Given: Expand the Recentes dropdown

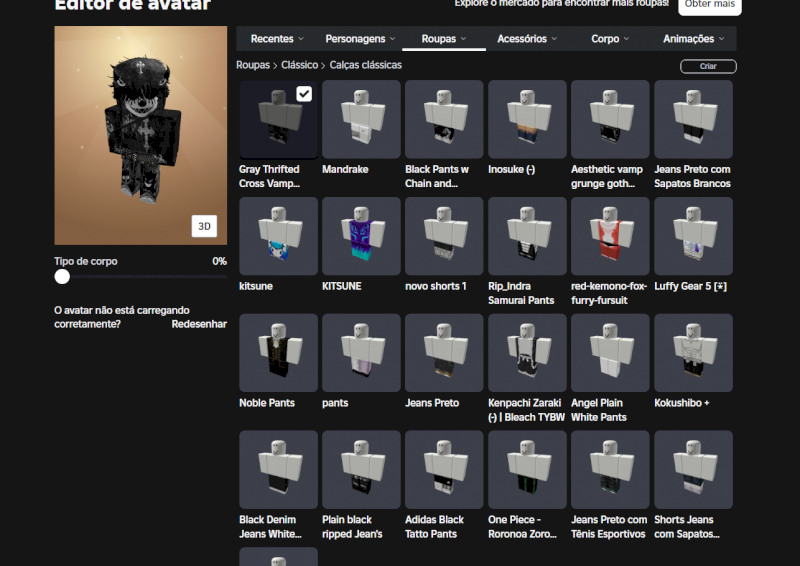Looking at the screenshot, I should tap(278, 39).
